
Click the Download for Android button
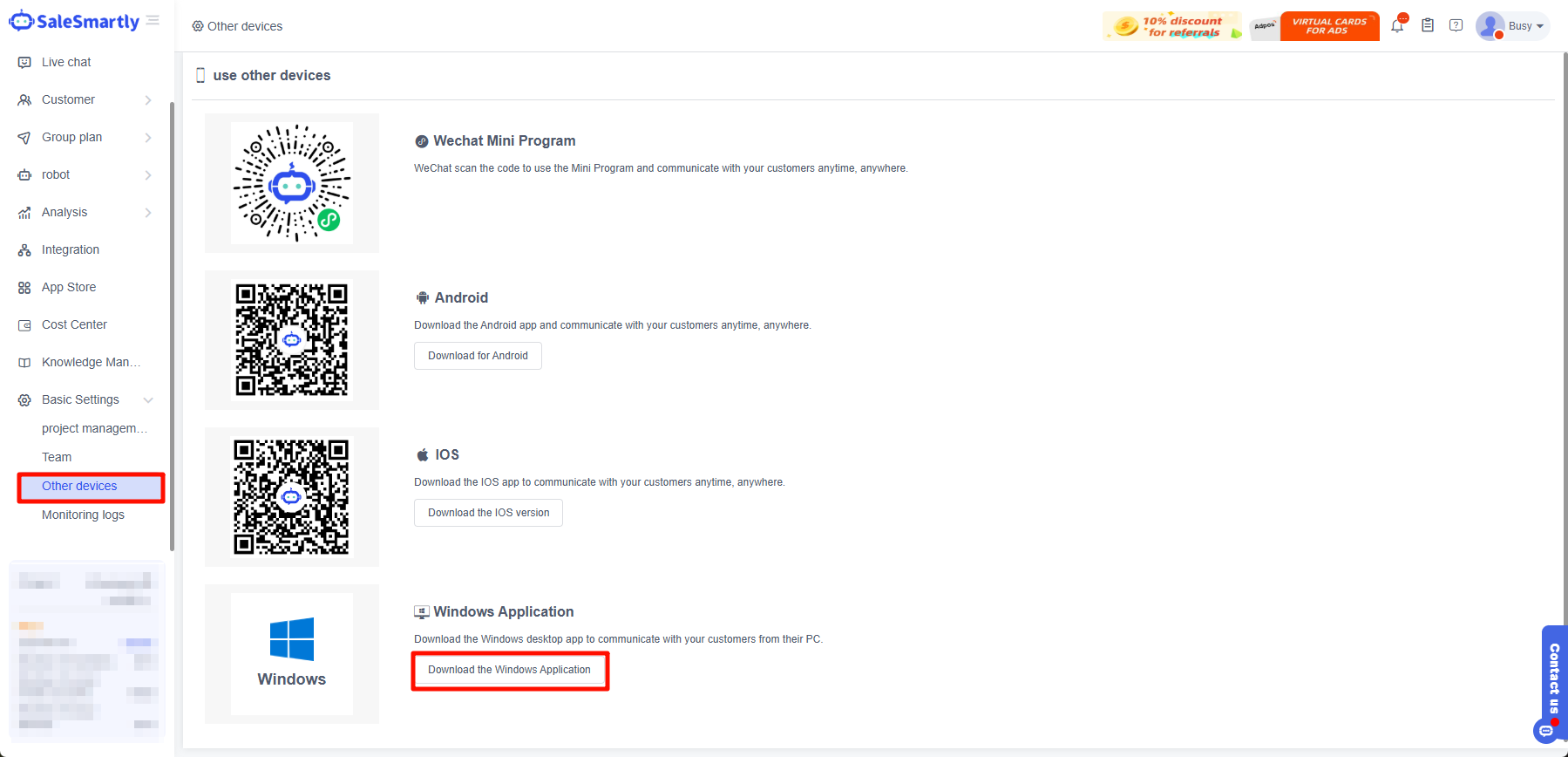(478, 356)
